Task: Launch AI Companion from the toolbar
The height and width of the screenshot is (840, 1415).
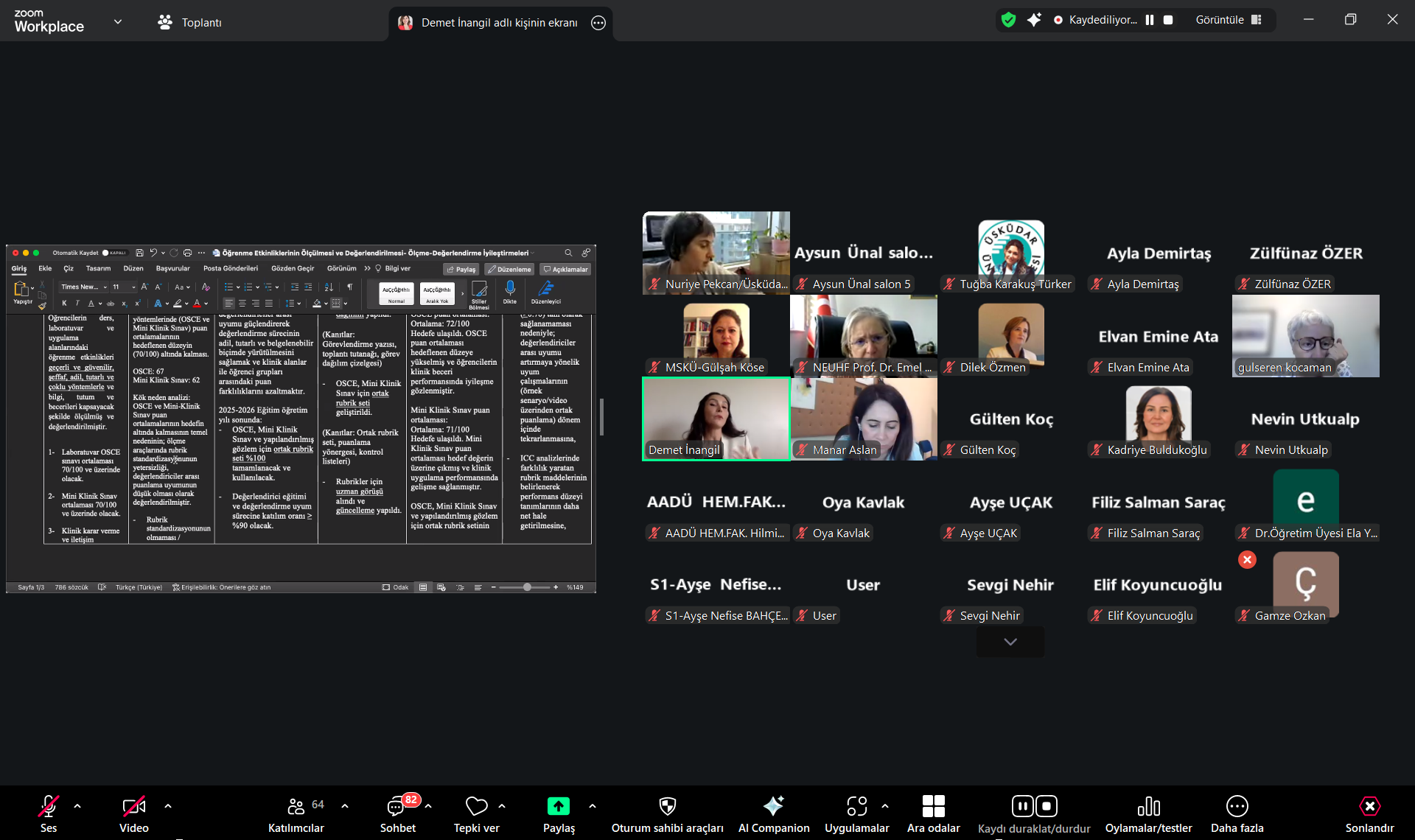Action: pyautogui.click(x=773, y=806)
